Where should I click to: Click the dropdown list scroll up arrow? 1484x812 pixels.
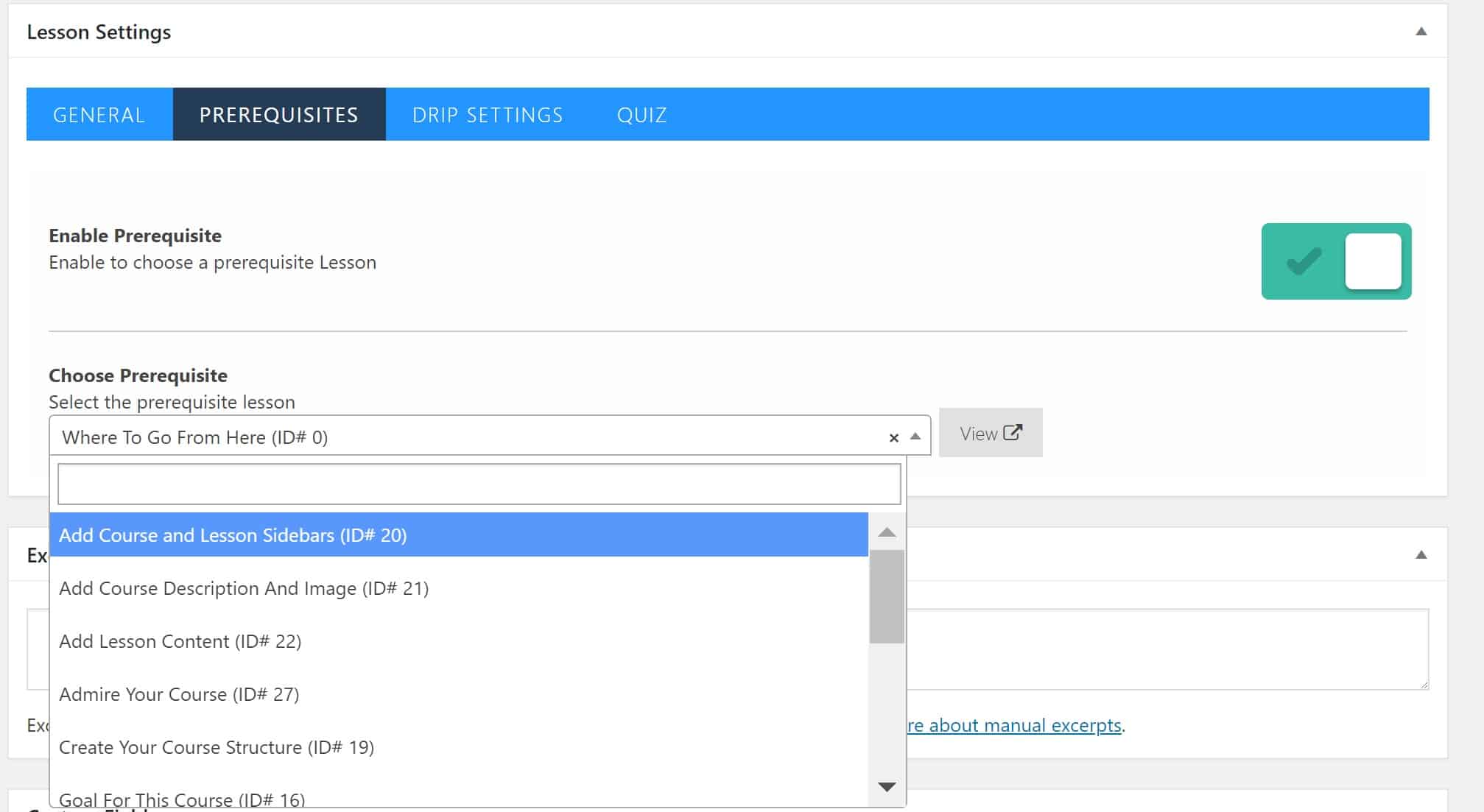[887, 532]
